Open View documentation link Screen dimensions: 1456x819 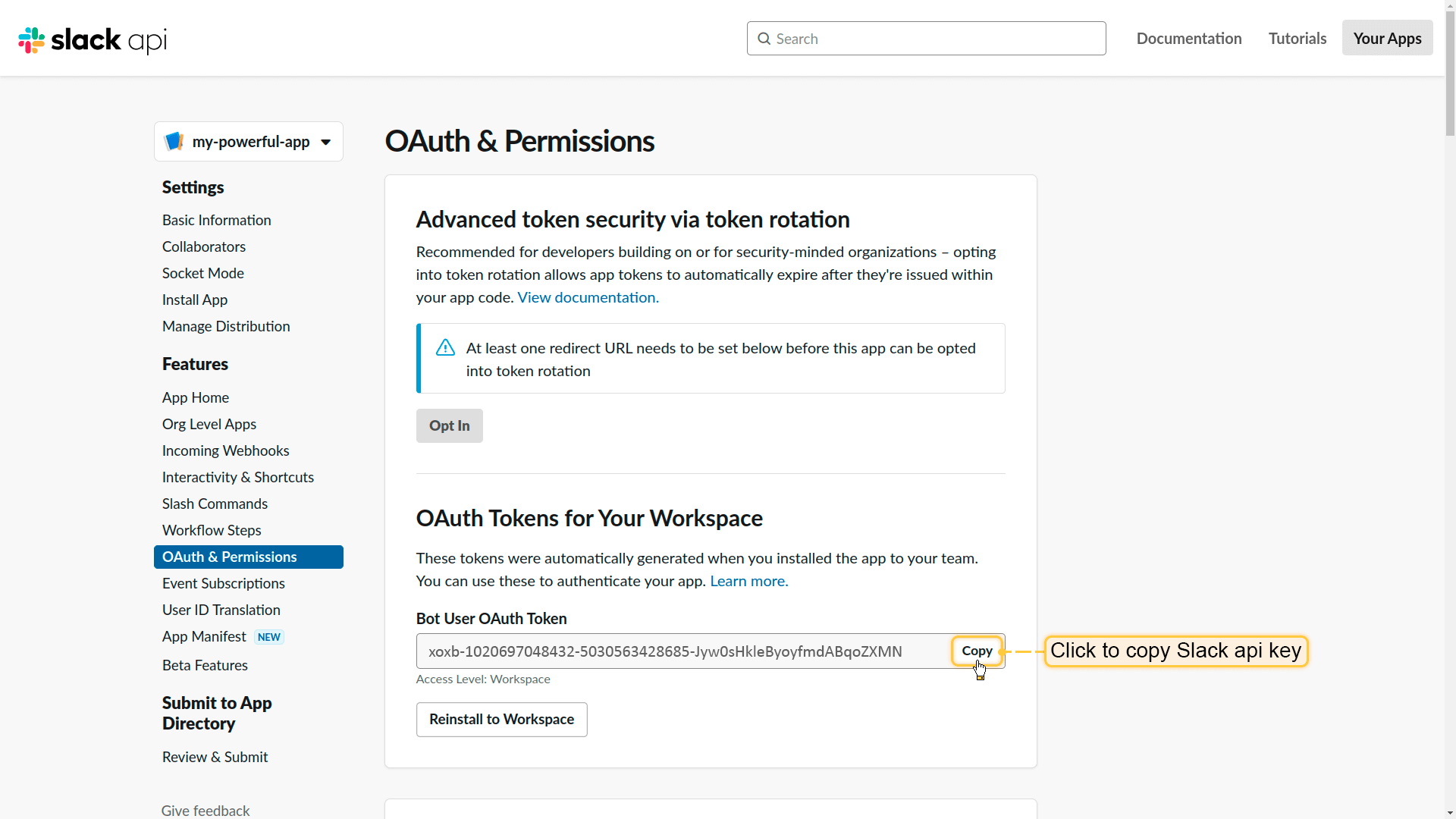pyautogui.click(x=588, y=297)
